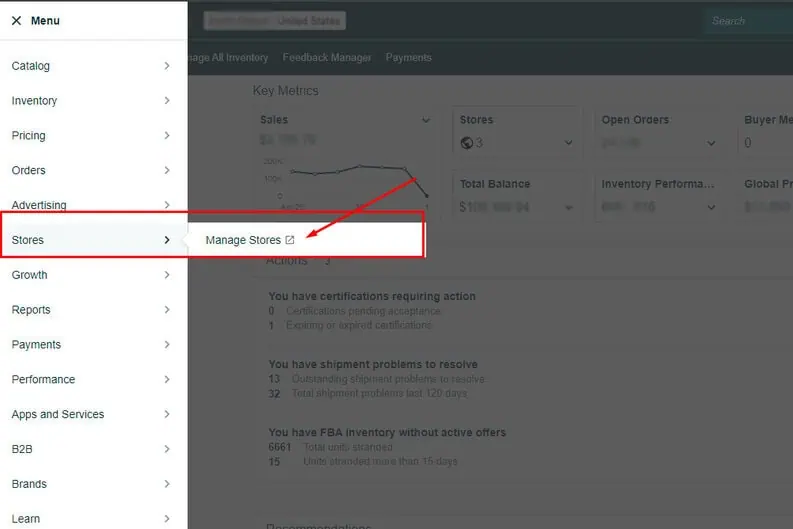
Task: Open the Pricing menu item
Action: pyautogui.click(x=94, y=136)
